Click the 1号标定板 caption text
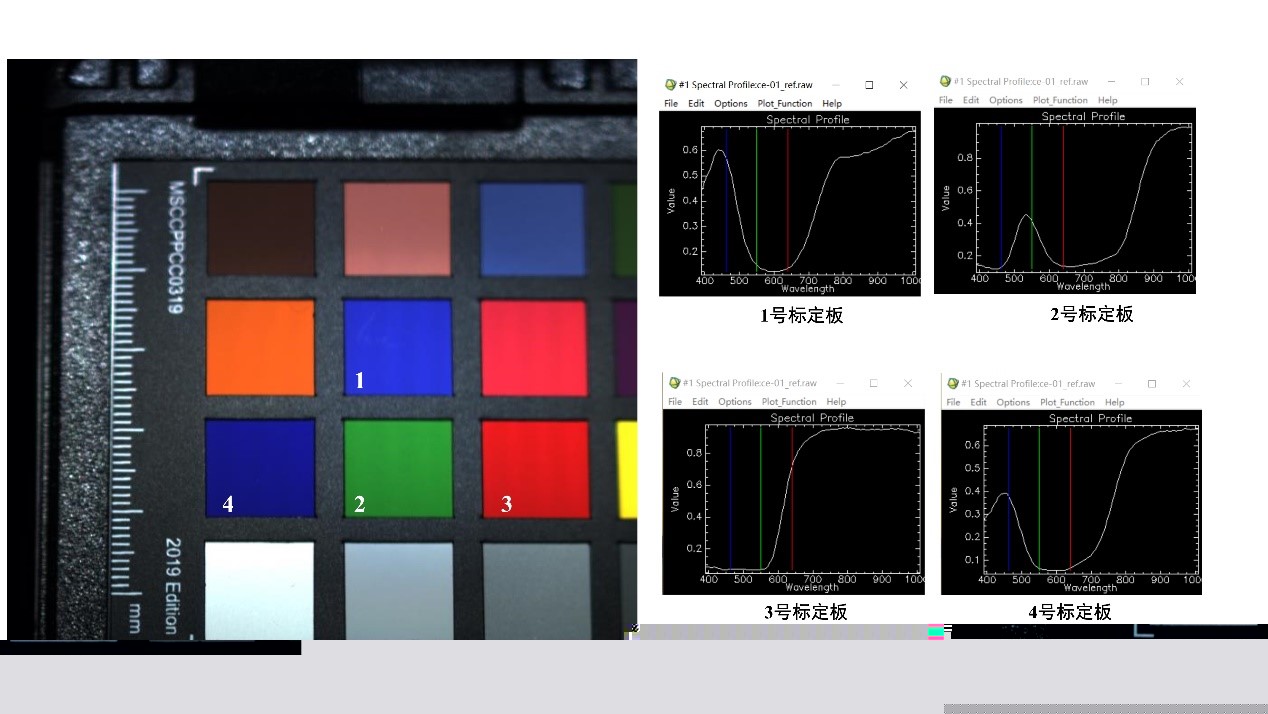The image size is (1268, 714). coord(801,316)
